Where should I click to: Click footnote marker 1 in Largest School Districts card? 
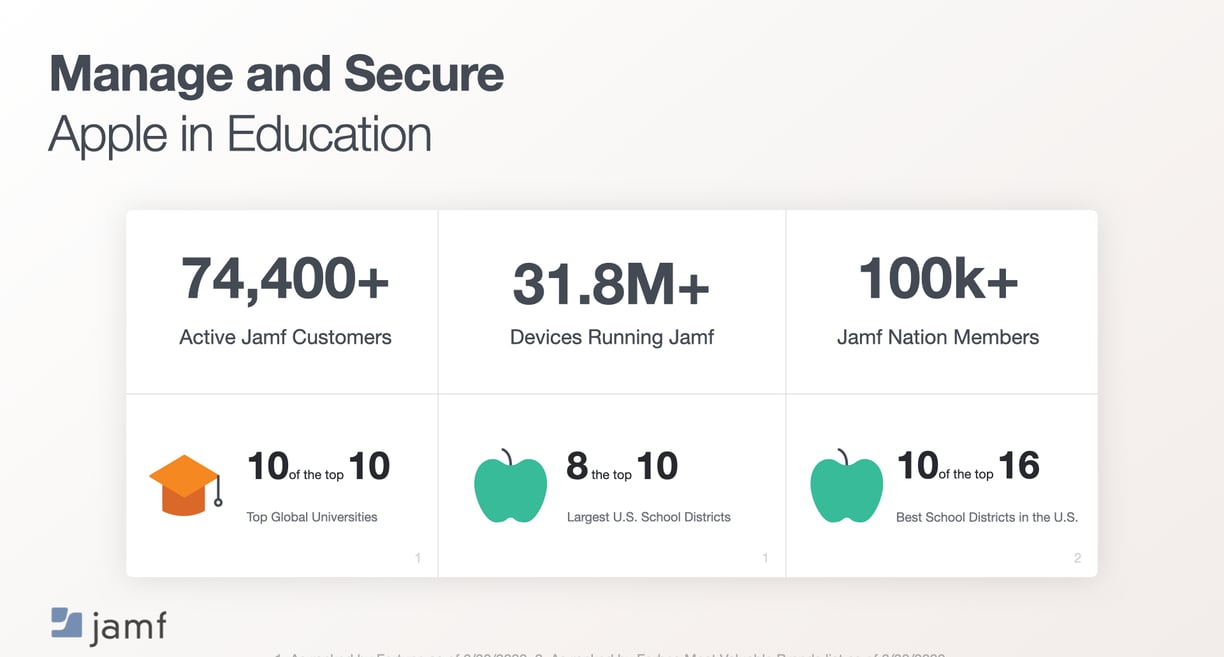765,558
